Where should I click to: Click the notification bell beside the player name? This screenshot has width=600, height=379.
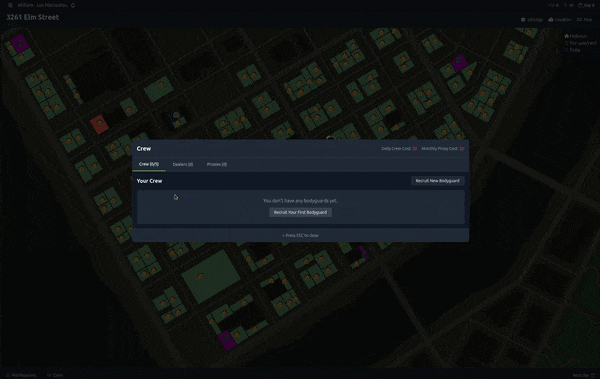[x=73, y=5]
